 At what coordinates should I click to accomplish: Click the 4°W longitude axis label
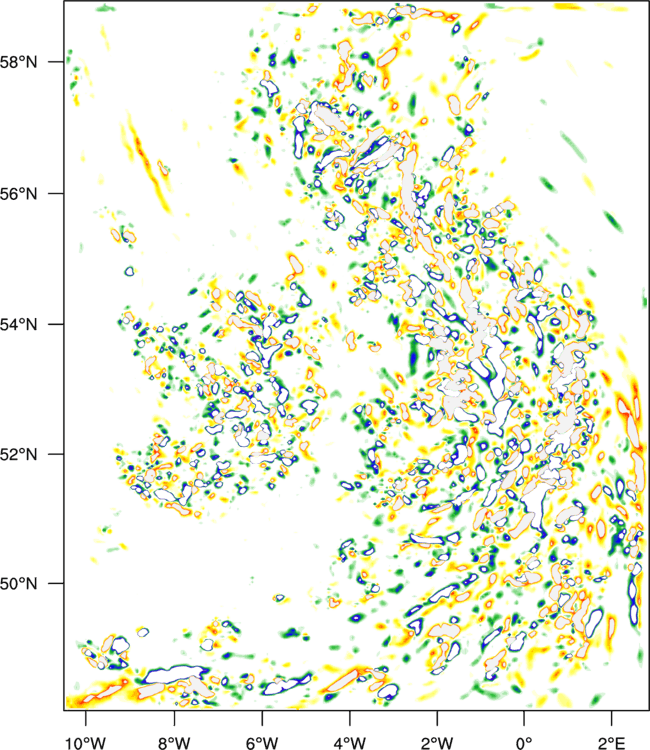tap(350, 743)
